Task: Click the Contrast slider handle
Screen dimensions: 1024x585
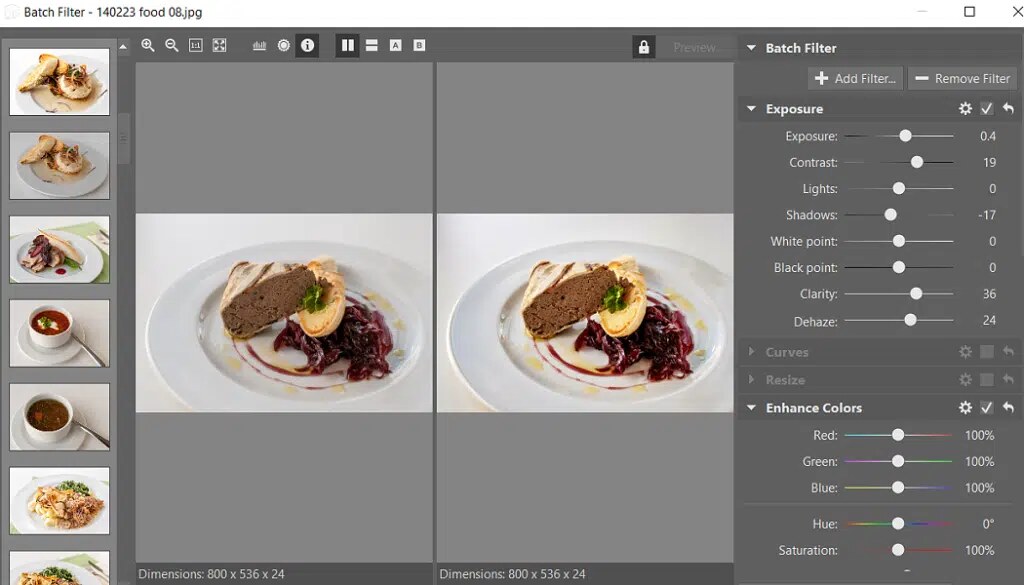Action: tap(917, 162)
